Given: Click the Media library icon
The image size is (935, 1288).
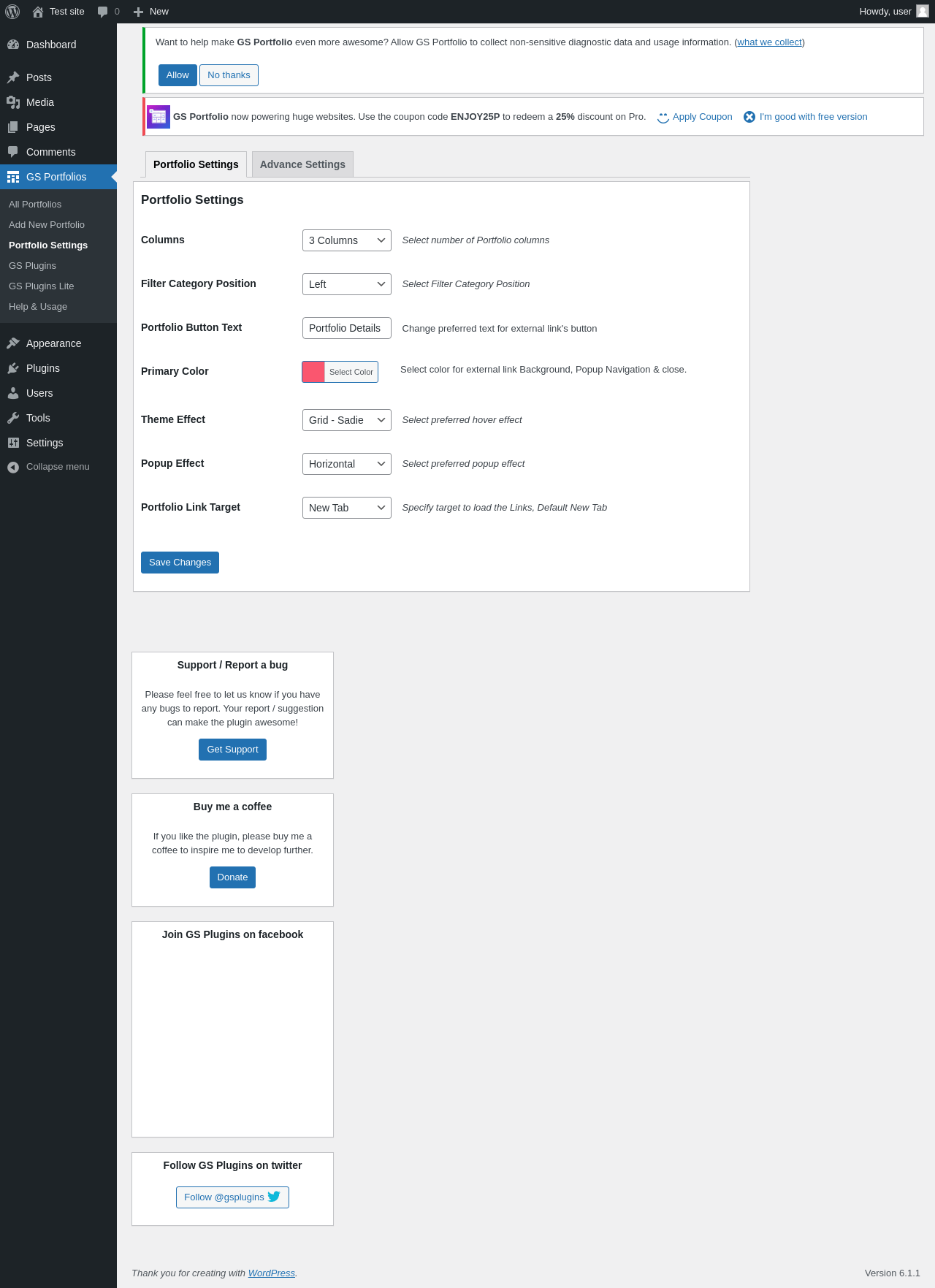Looking at the screenshot, I should (x=13, y=102).
